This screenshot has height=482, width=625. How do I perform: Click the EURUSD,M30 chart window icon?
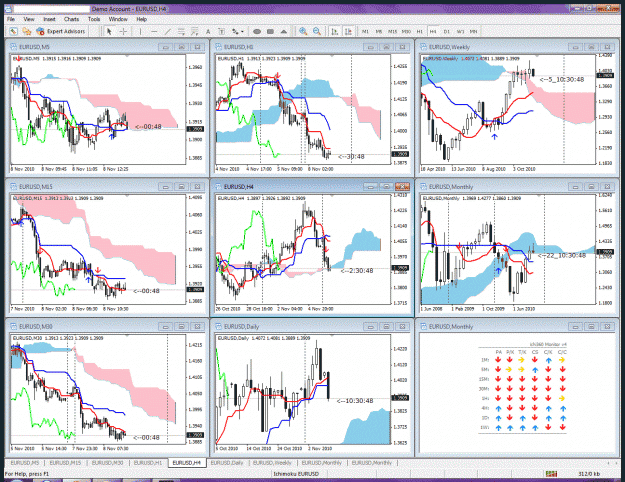tap(13, 327)
